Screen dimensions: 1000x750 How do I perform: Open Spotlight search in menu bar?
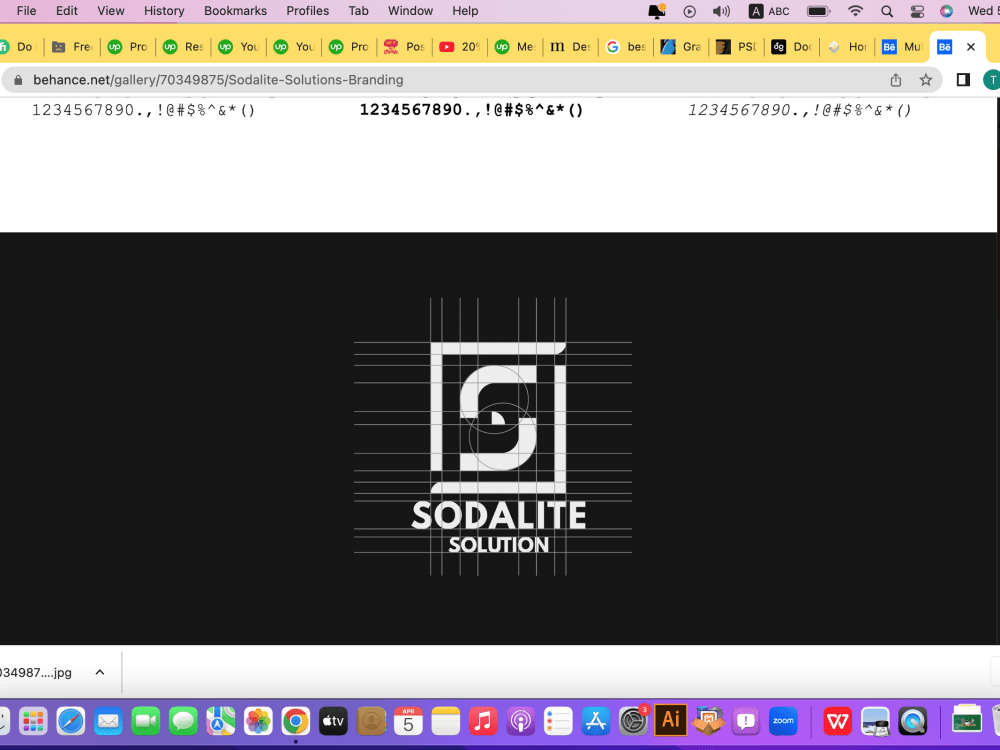[886, 11]
